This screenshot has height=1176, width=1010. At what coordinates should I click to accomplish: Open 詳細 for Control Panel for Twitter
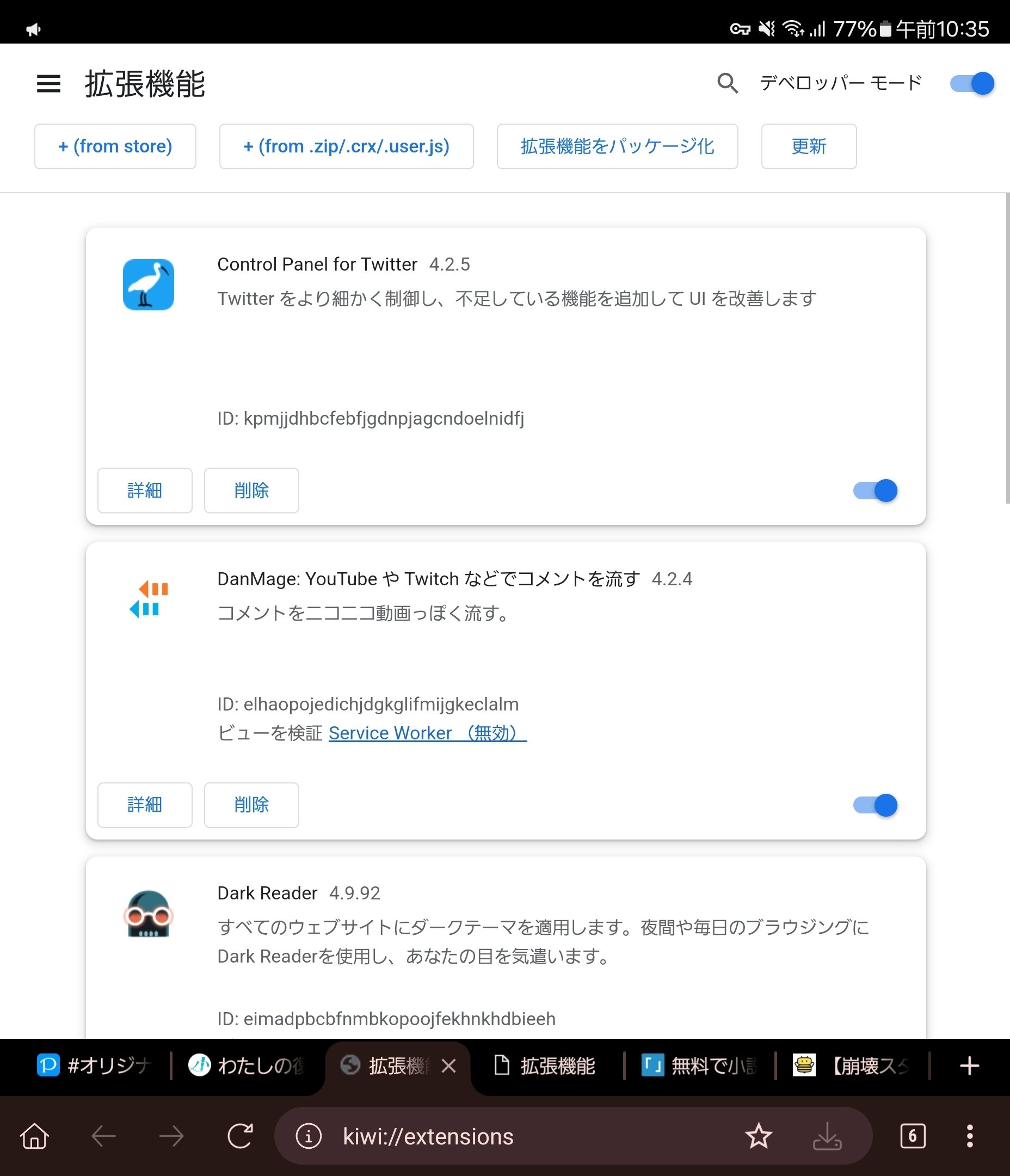(145, 491)
